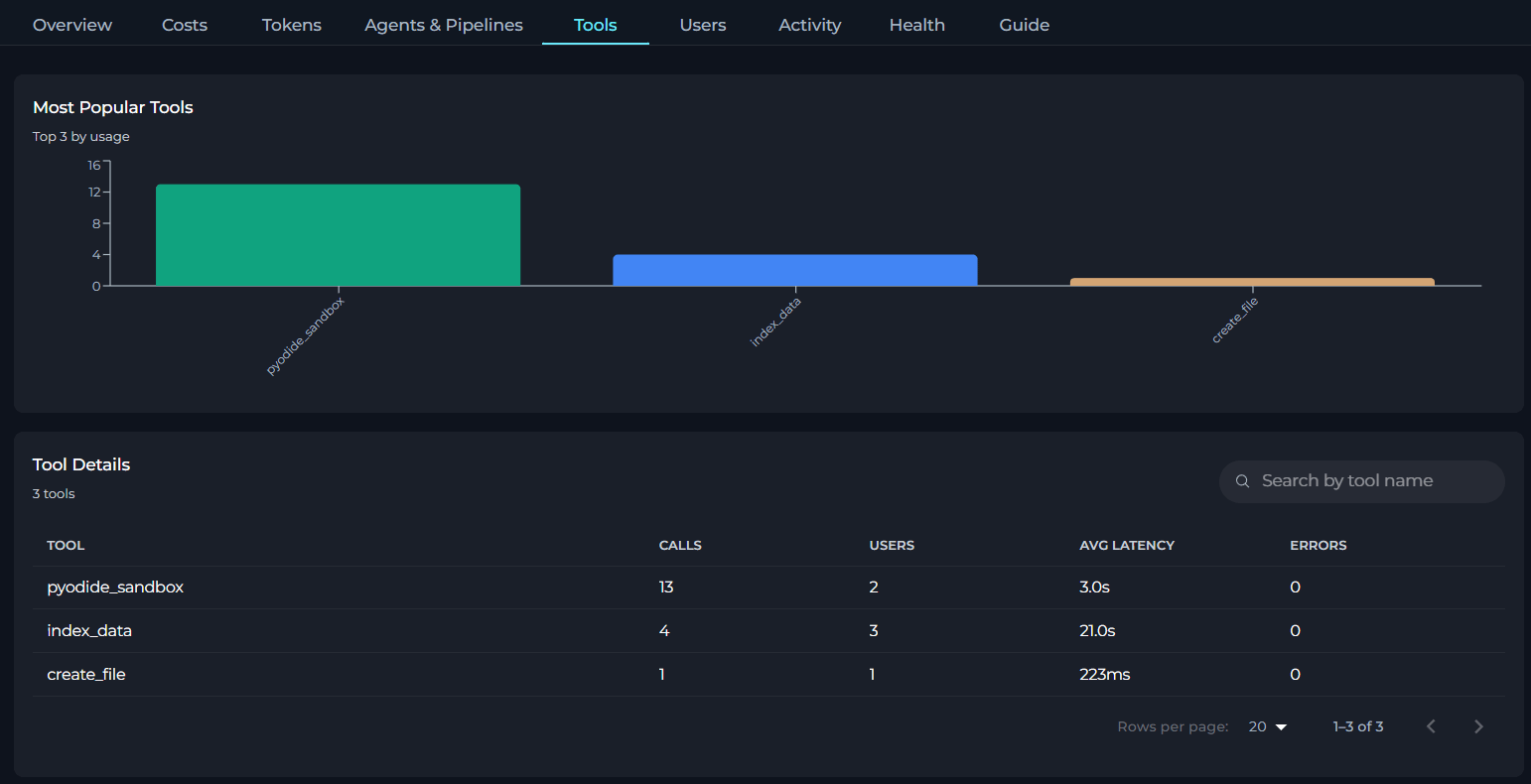Open the Guide tab
1531x784 pixels.
pyautogui.click(x=1025, y=25)
